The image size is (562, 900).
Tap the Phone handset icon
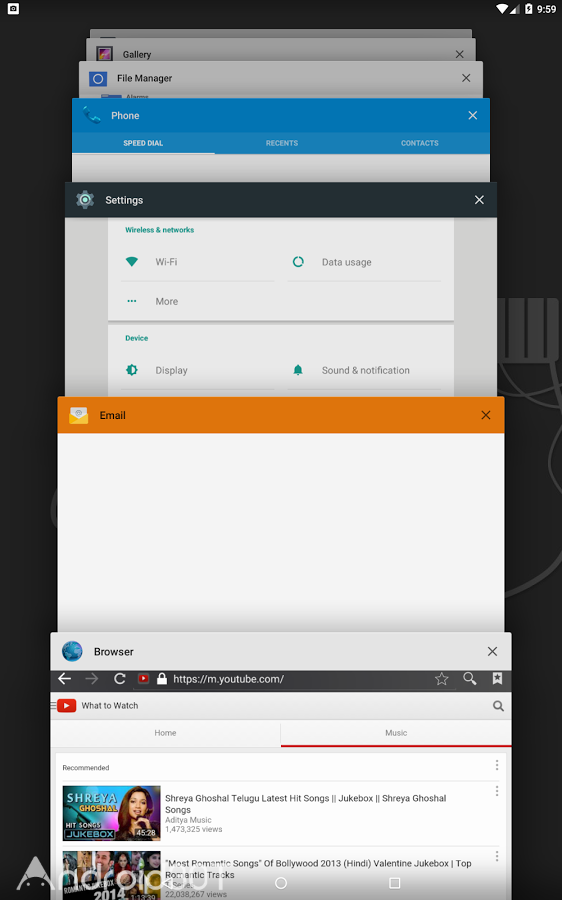tap(92, 115)
